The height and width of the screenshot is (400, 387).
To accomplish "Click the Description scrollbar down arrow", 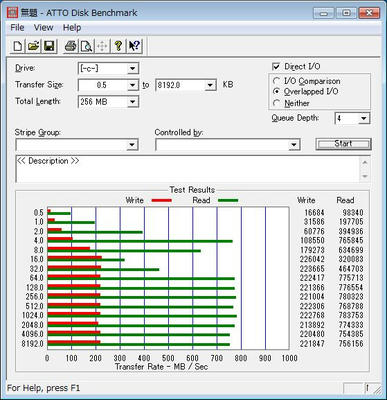I will point(365,176).
